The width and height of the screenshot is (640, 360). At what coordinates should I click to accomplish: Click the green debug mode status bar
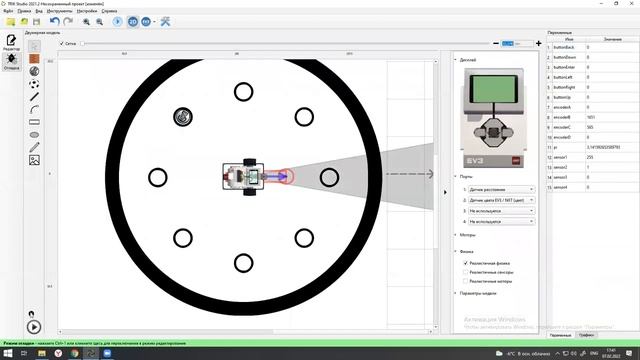tap(320, 343)
